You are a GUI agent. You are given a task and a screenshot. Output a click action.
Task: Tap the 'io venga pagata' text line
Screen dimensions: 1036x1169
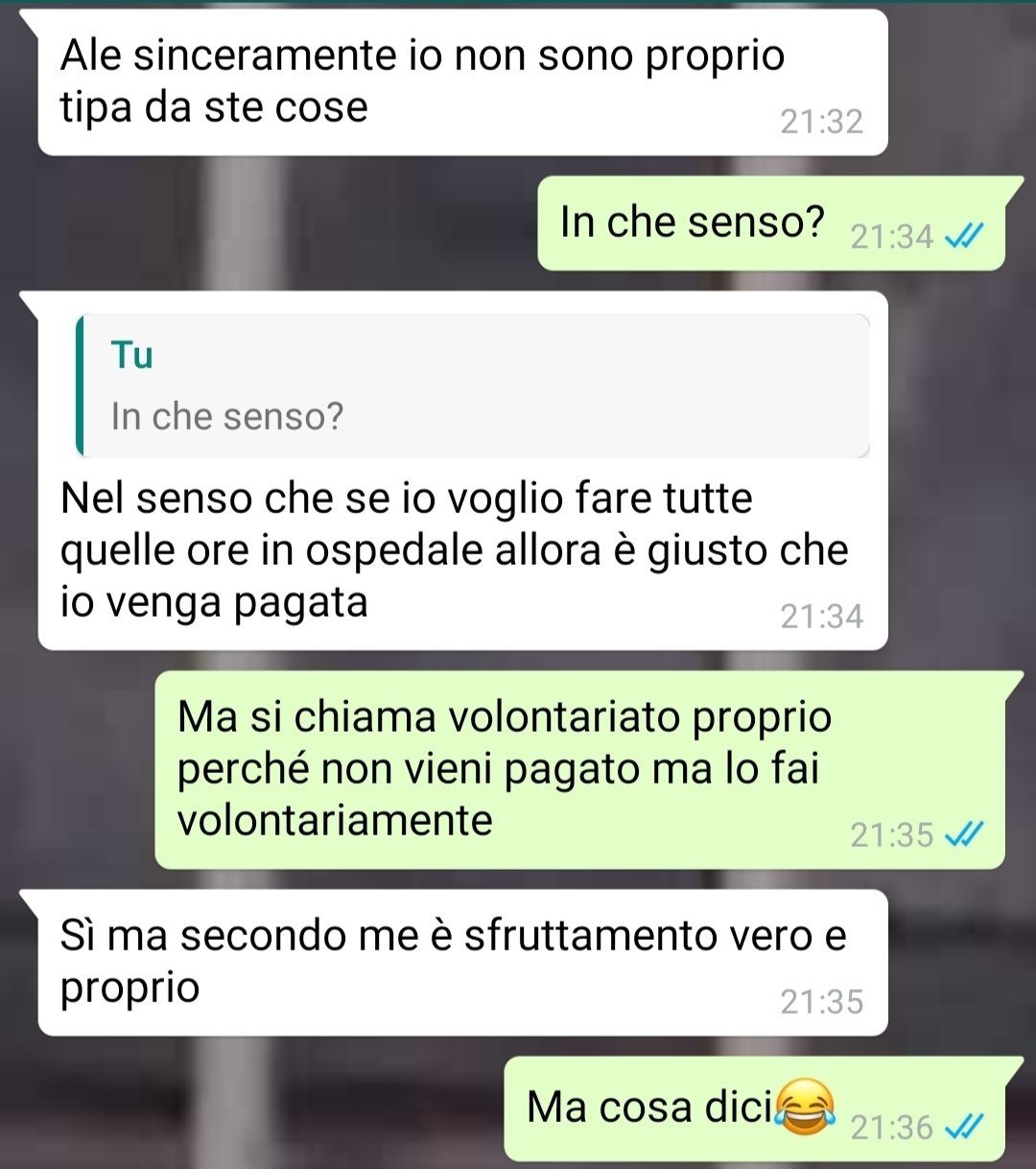(214, 603)
